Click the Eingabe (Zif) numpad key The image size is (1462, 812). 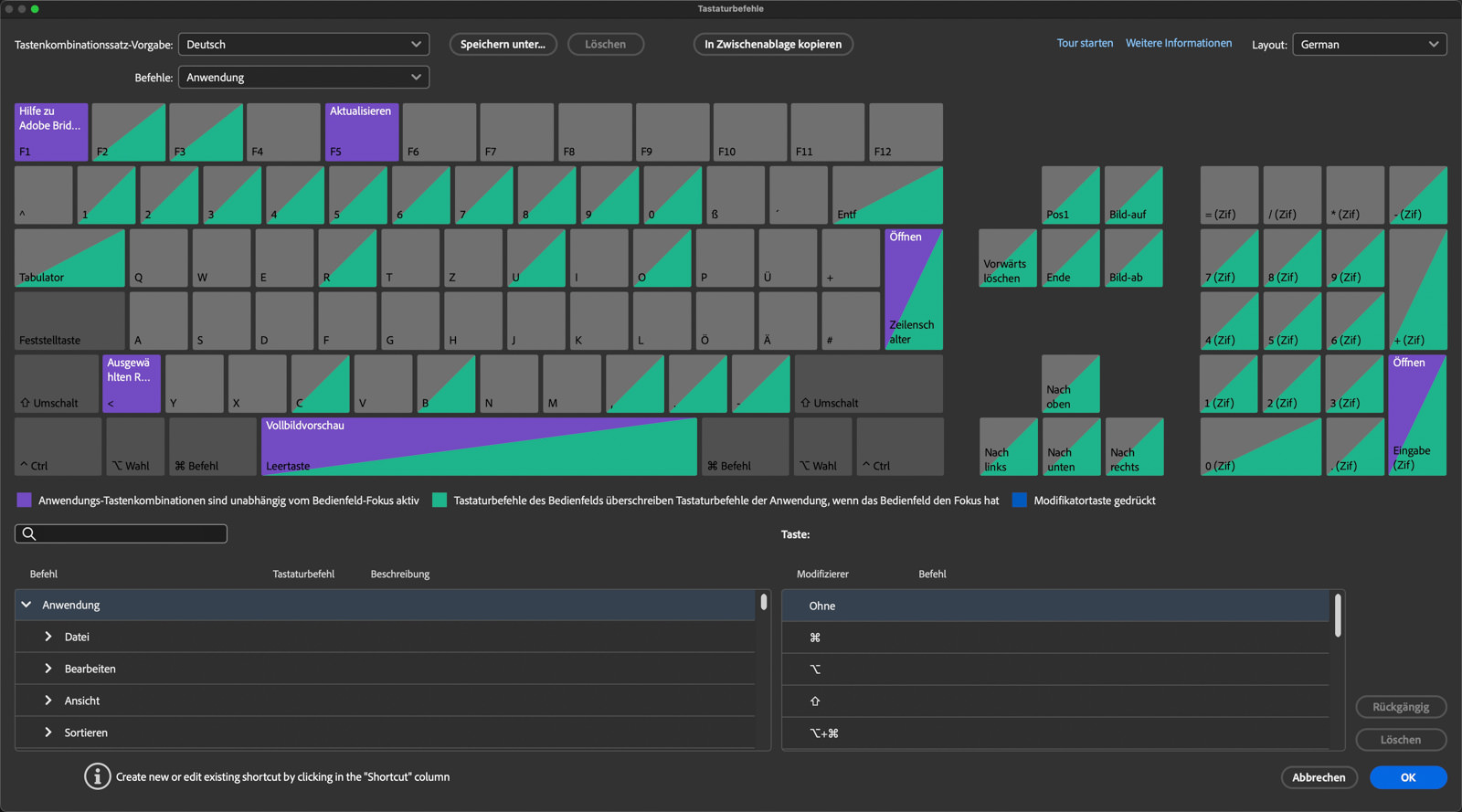pyautogui.click(x=1416, y=415)
